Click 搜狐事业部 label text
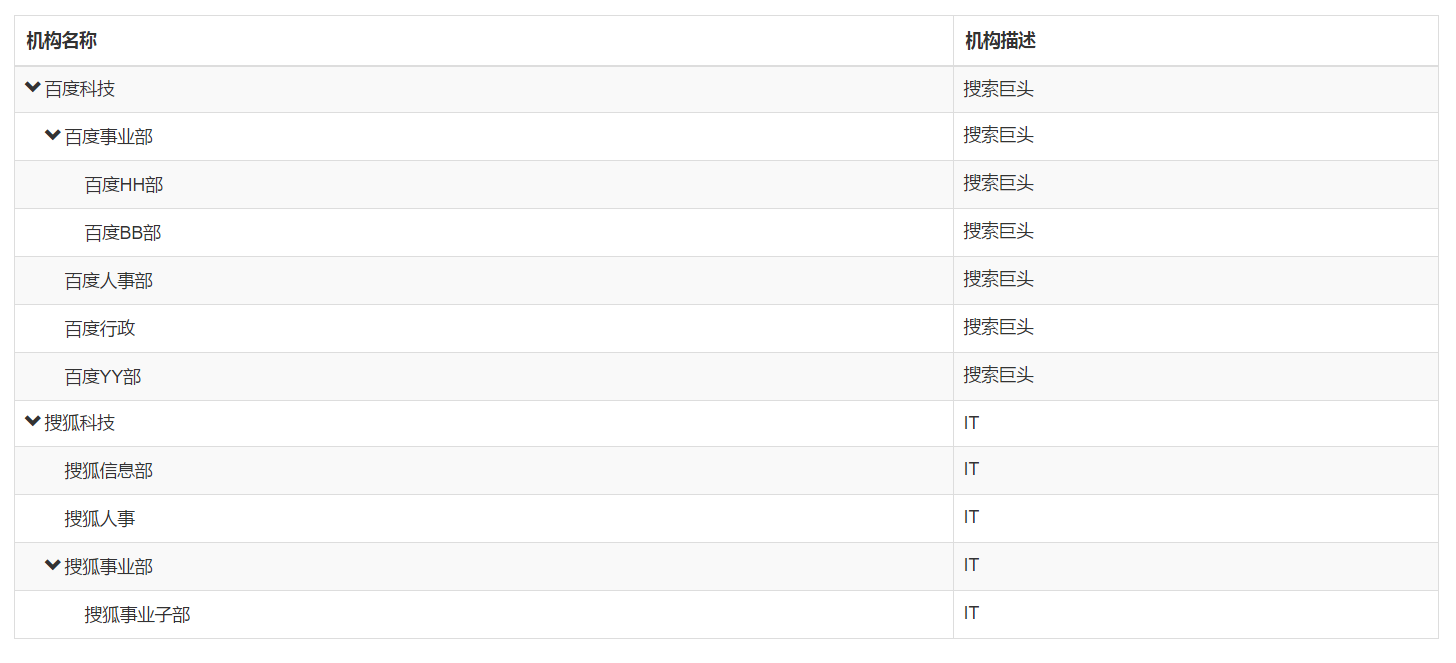1456x663 pixels. click(x=109, y=567)
